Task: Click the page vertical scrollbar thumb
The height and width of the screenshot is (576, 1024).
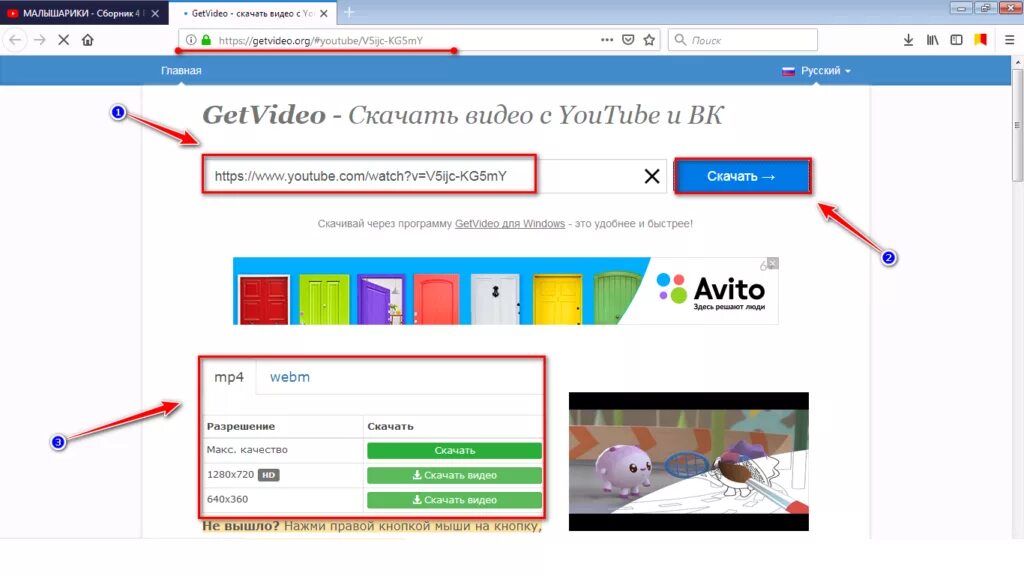Action: (x=1017, y=125)
